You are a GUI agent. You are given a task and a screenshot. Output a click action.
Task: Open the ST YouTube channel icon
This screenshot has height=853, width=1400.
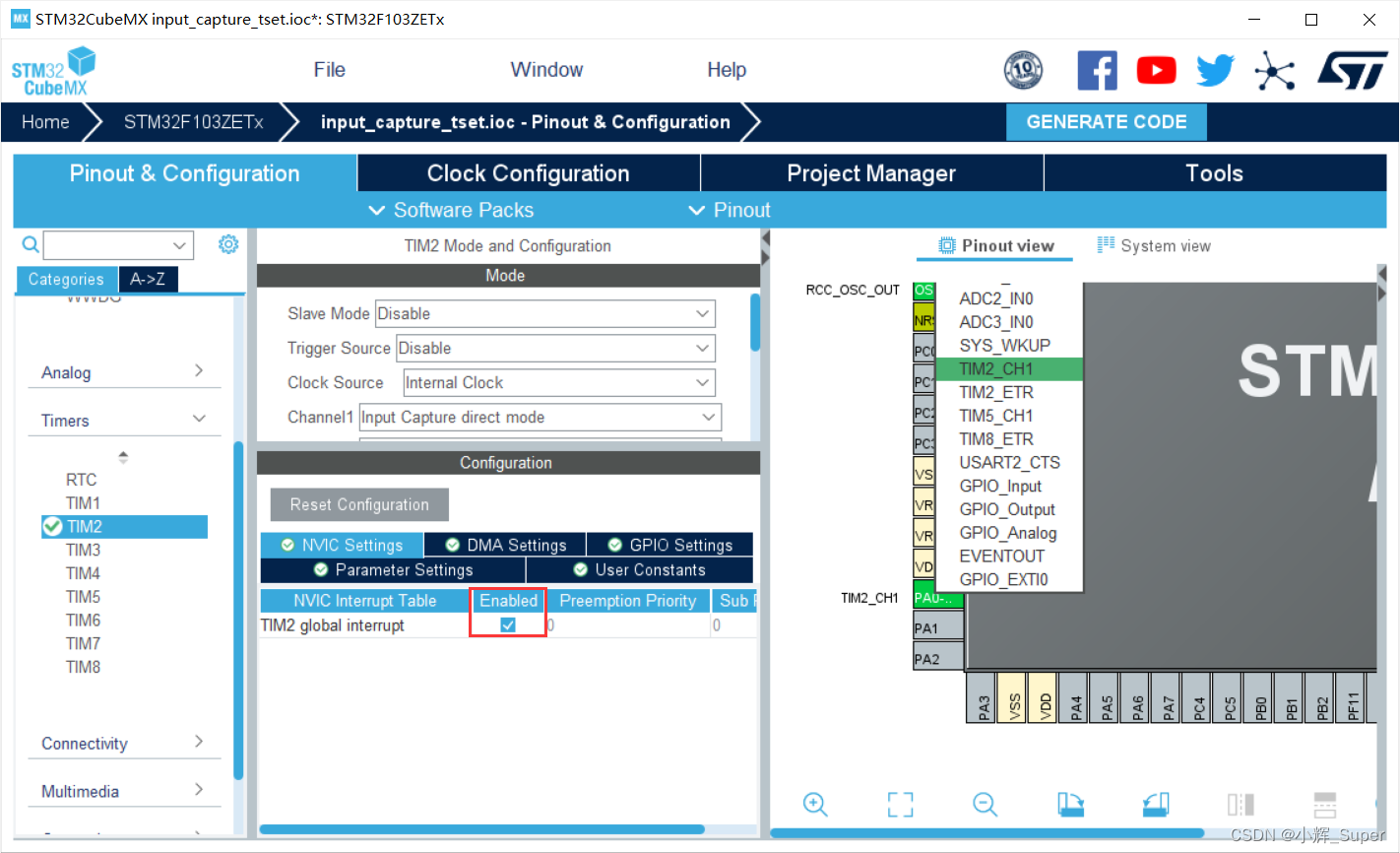(x=1156, y=70)
